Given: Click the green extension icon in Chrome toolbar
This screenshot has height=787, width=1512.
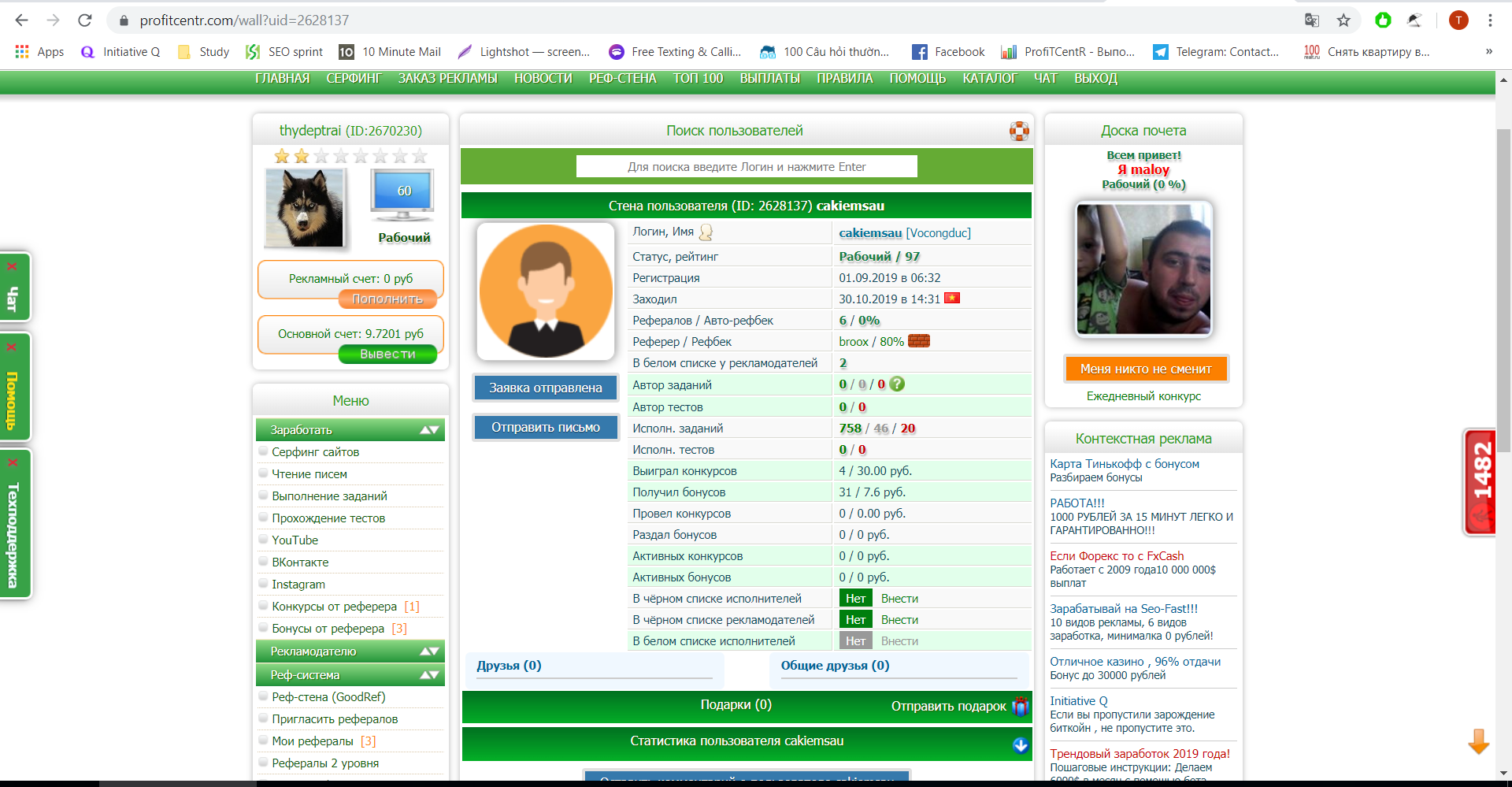Looking at the screenshot, I should click(1383, 20).
